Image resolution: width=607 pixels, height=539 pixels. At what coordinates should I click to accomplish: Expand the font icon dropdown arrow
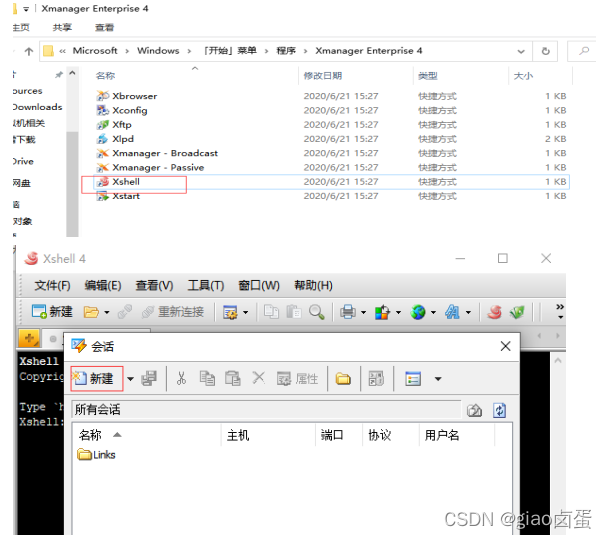(468, 312)
